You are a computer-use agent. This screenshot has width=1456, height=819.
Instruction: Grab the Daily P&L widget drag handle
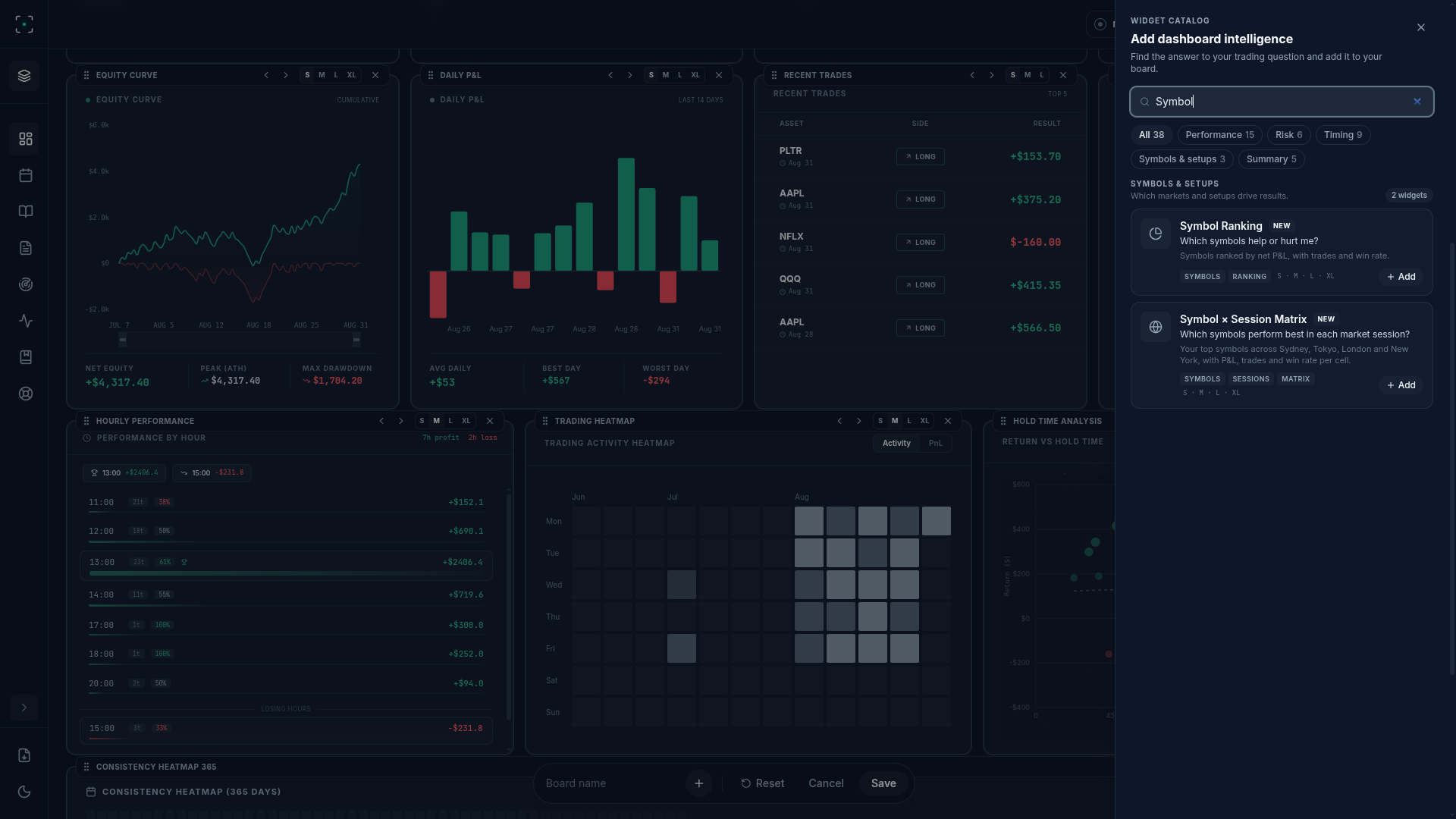[431, 75]
